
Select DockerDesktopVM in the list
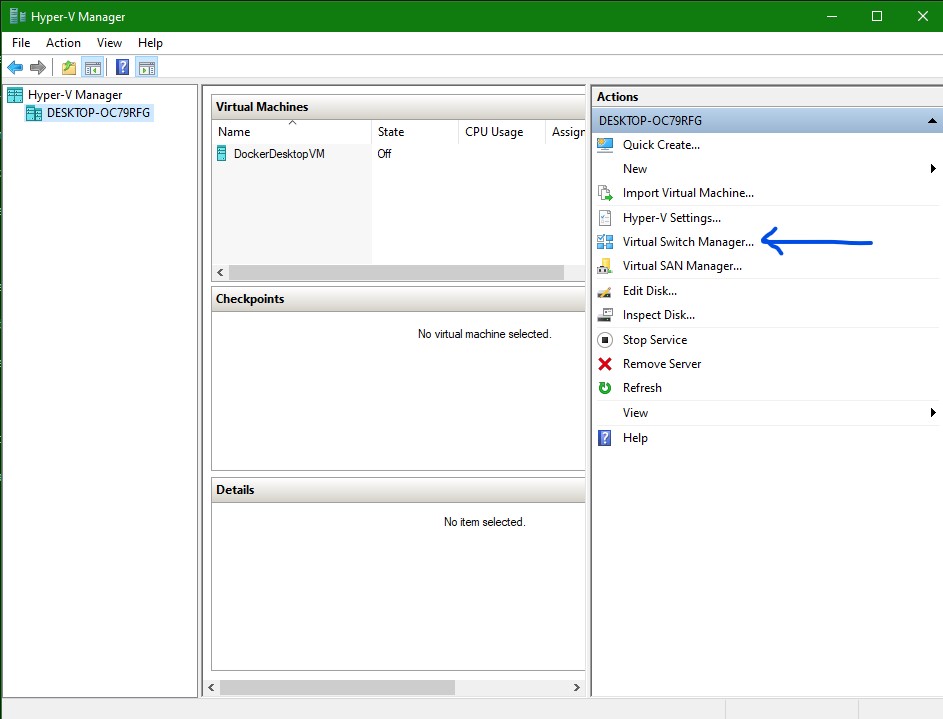click(x=278, y=154)
